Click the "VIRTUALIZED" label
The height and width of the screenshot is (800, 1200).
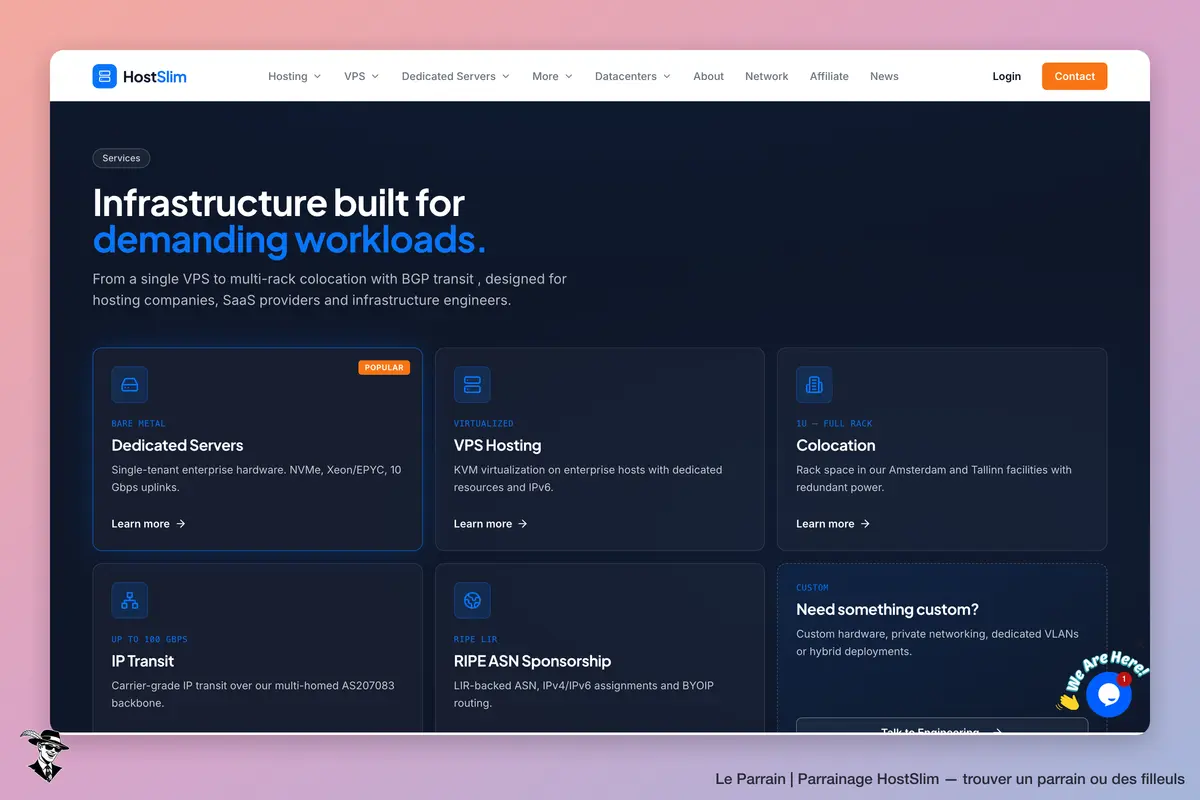coord(484,424)
